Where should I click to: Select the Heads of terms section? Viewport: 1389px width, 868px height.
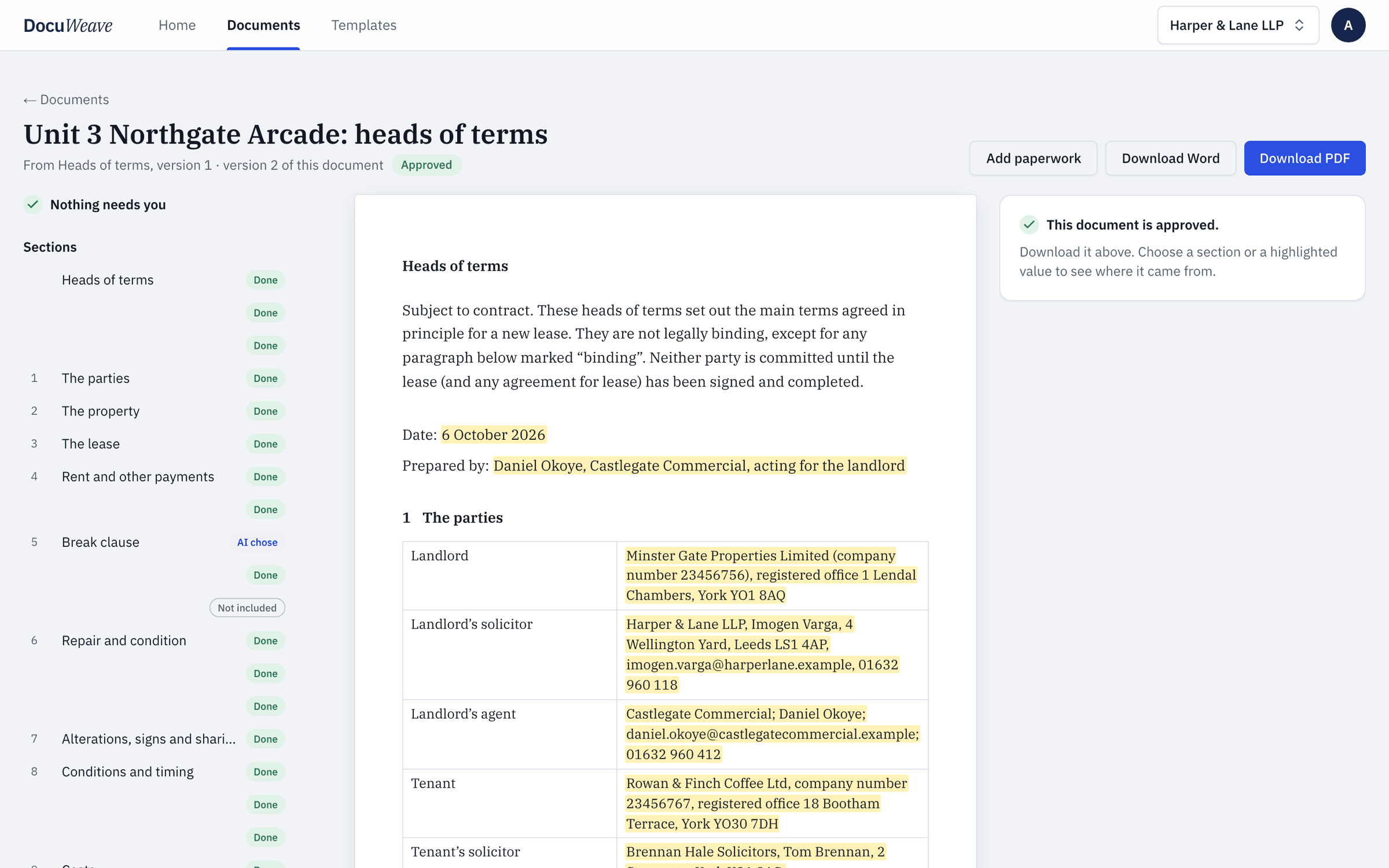click(x=155, y=280)
